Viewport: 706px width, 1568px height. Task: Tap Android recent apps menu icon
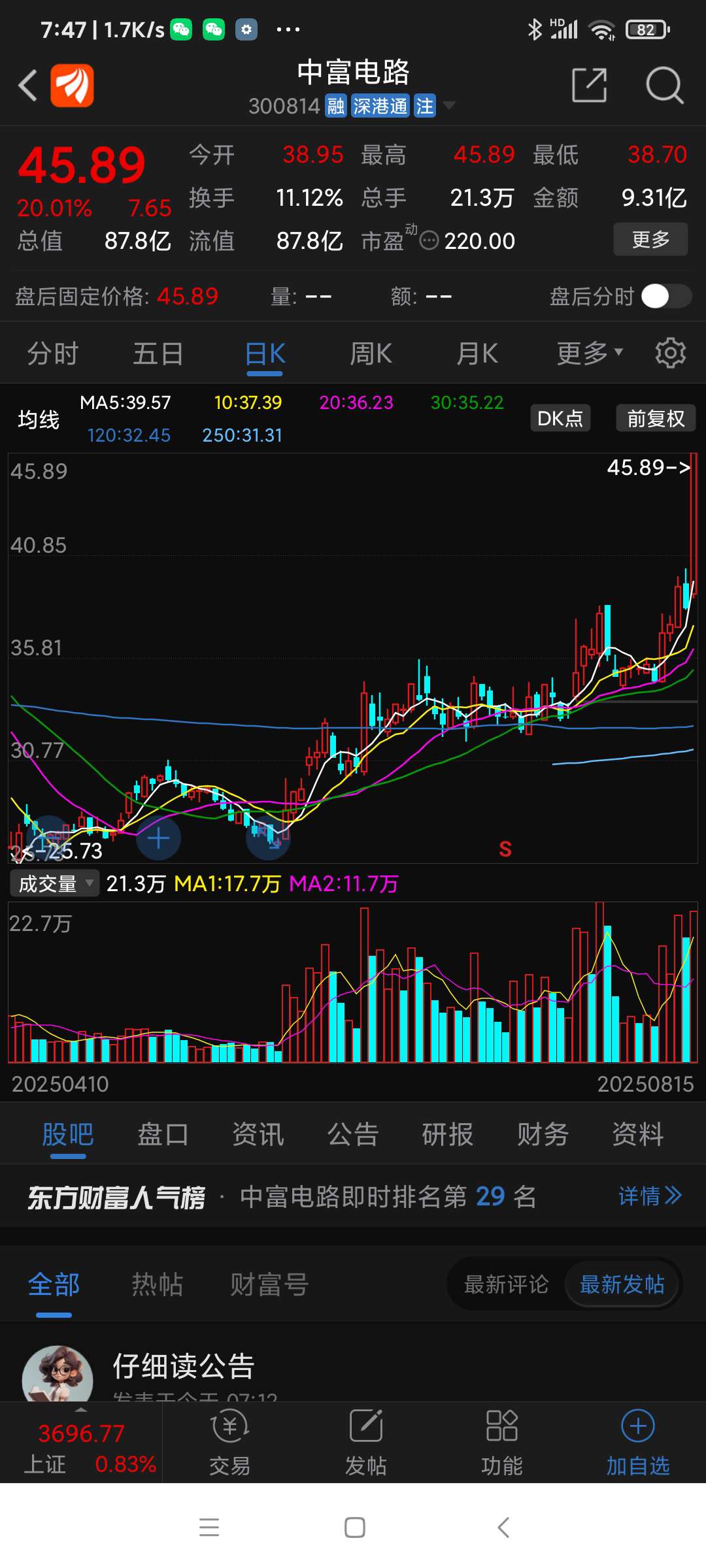click(209, 1527)
